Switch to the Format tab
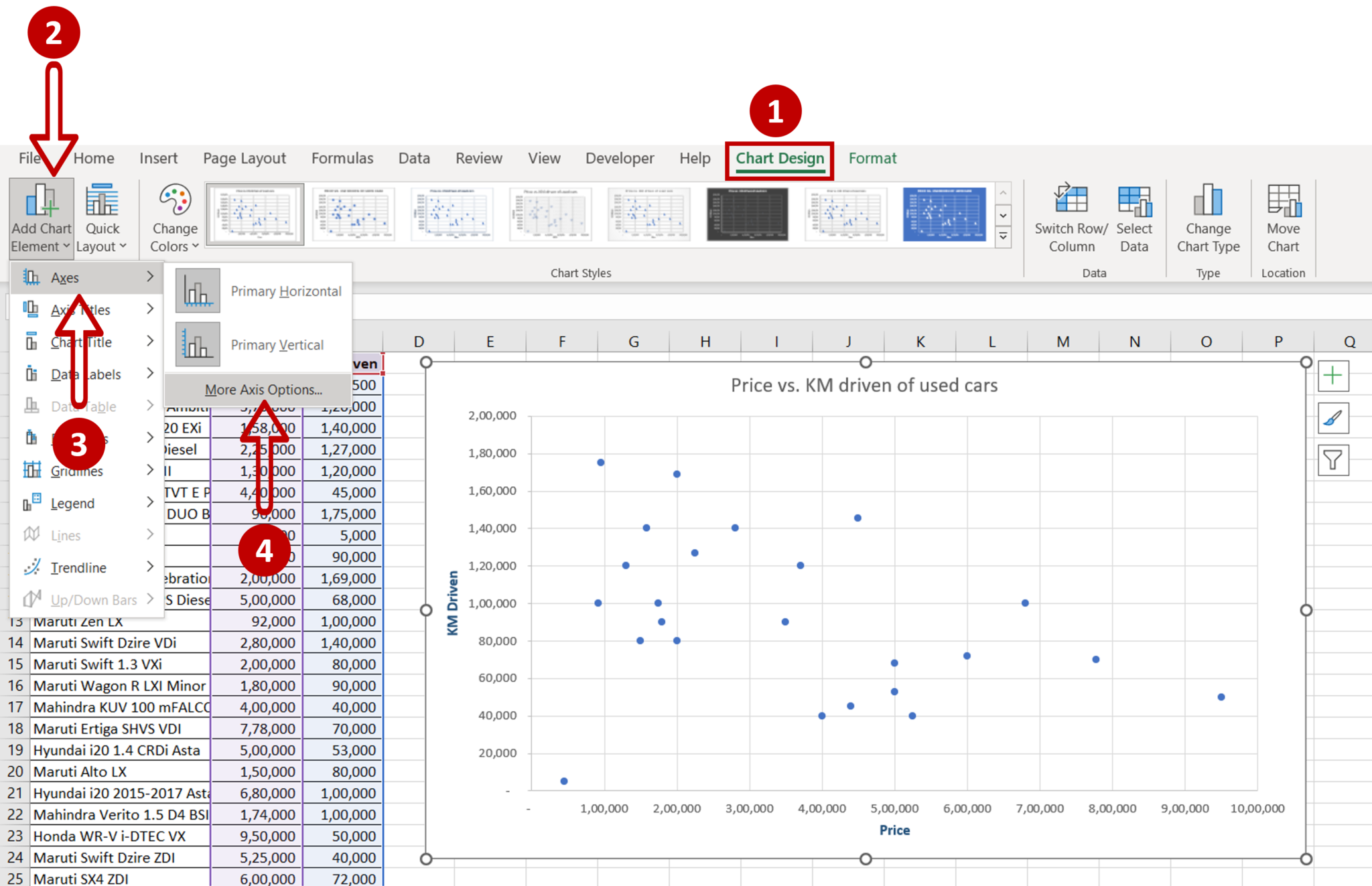 click(872, 158)
